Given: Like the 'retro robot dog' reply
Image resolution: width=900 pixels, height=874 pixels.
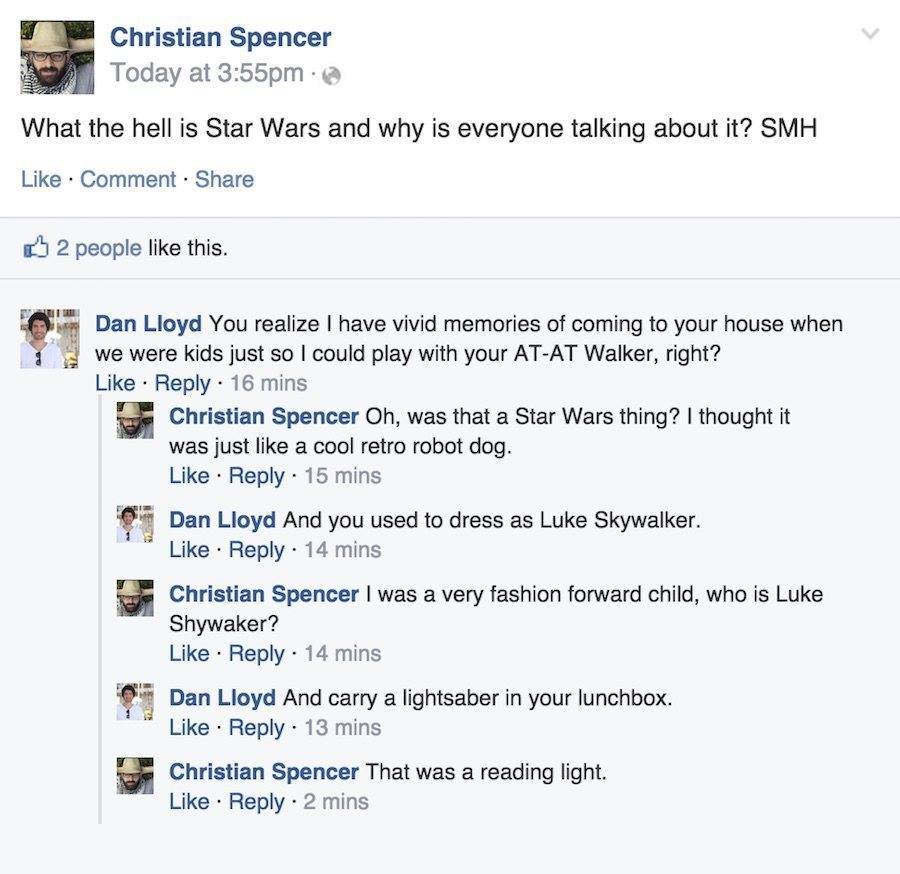Looking at the screenshot, I should [189, 476].
